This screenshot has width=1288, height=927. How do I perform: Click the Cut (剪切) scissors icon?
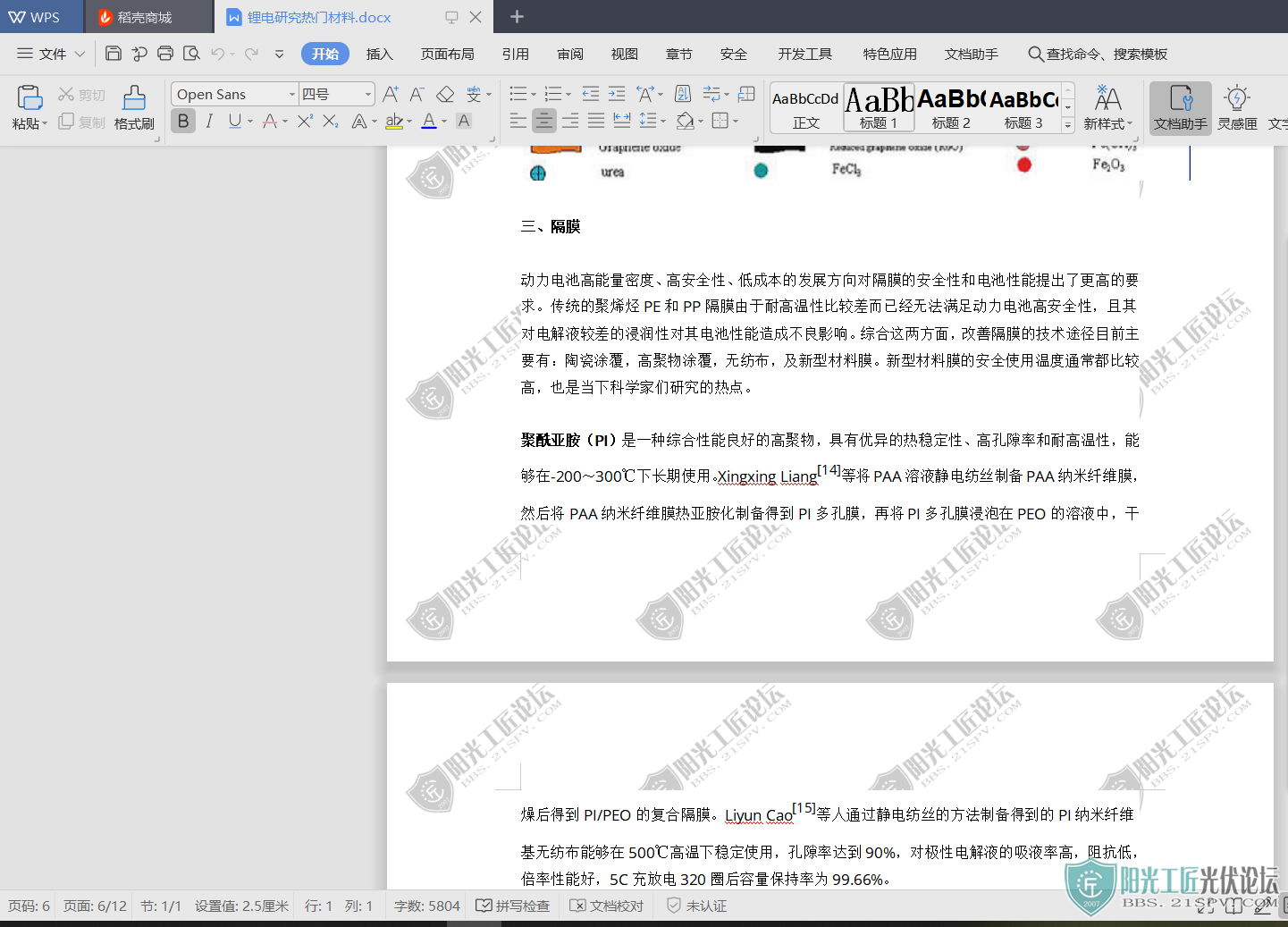click(x=65, y=94)
